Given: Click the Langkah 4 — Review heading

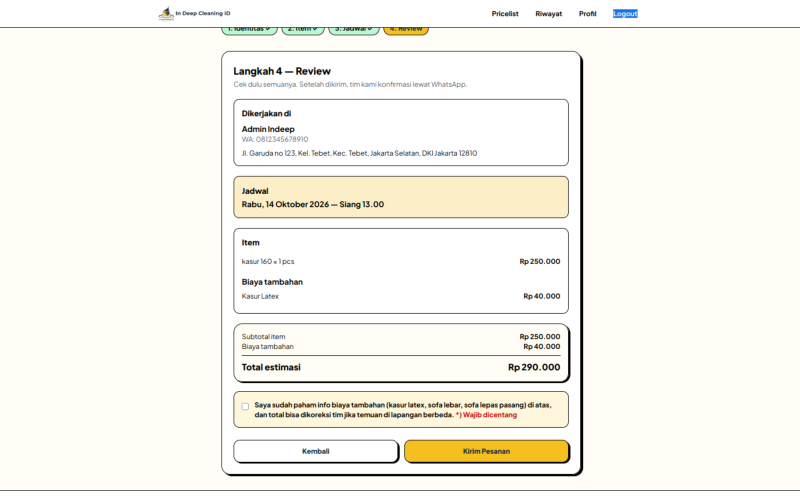Looking at the screenshot, I should [x=282, y=71].
